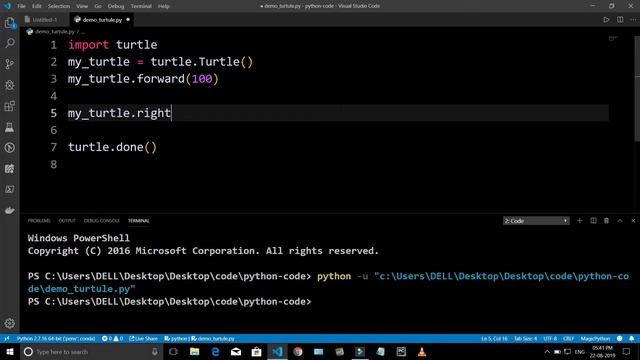The width and height of the screenshot is (640, 360).
Task: Switch to the Output panel tab
Action: [67, 221]
